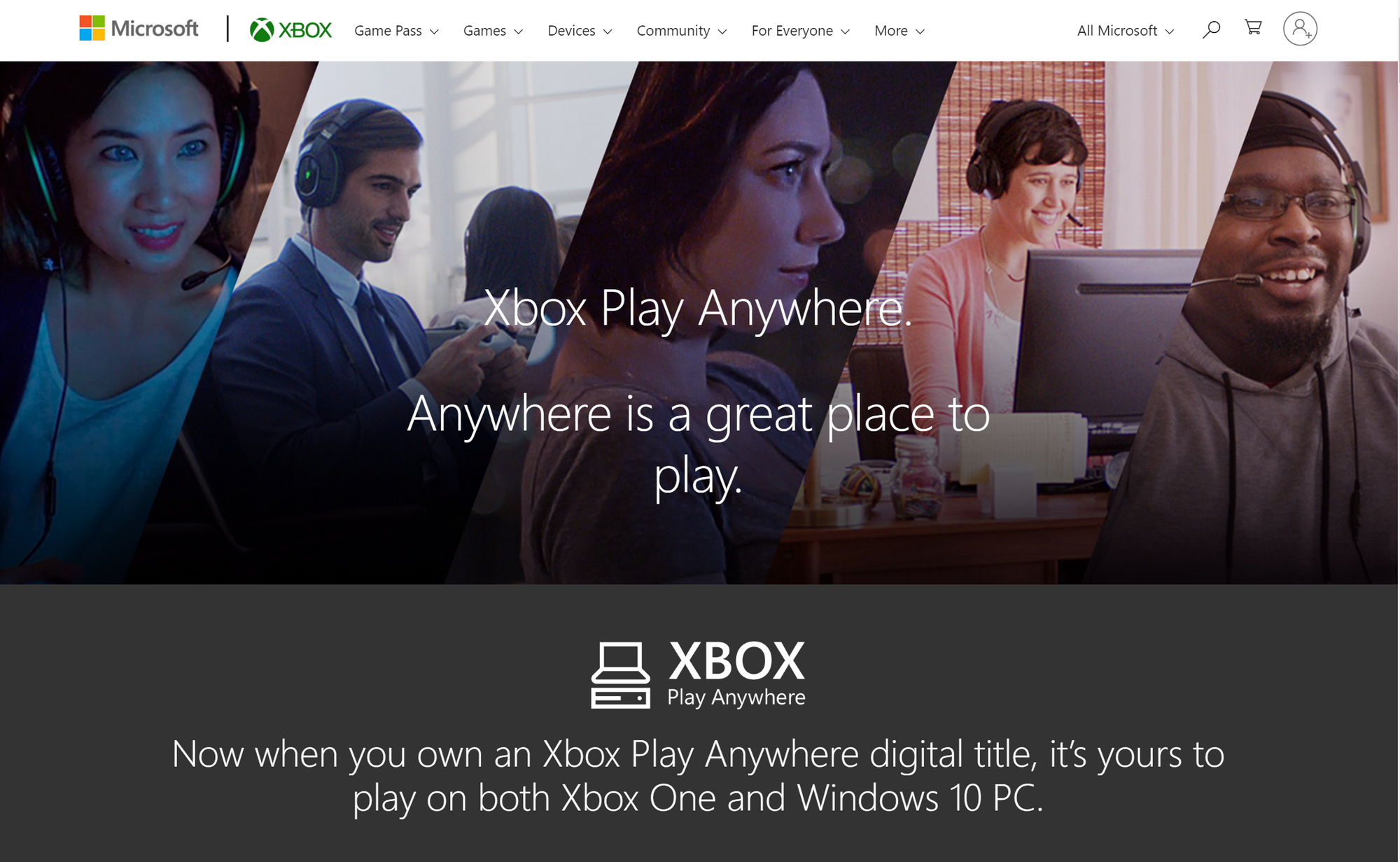Click the Microsoft logo icon
This screenshot has width=1400, height=862.
[92, 29]
